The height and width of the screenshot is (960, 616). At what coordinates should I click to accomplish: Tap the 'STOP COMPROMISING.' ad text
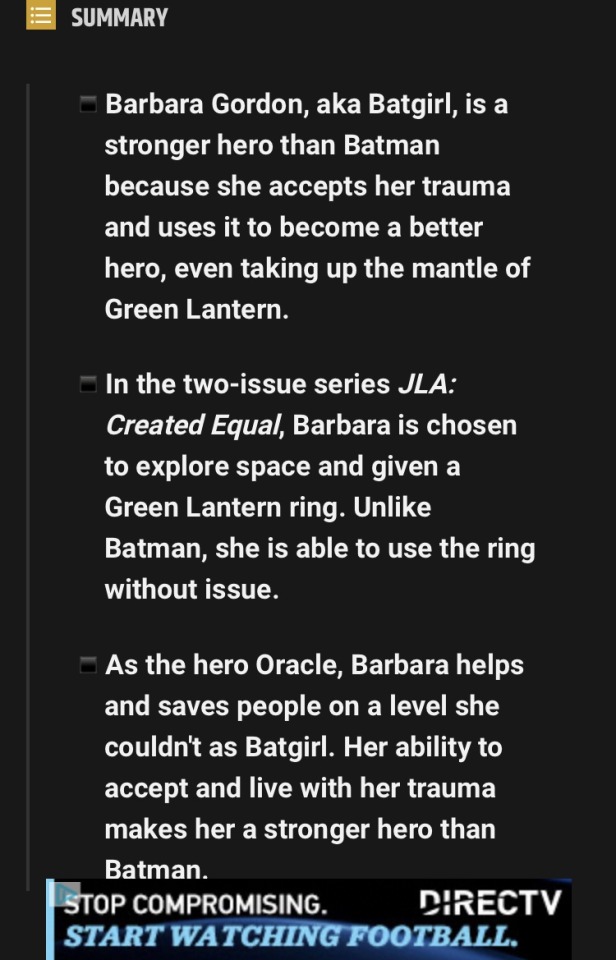(x=196, y=904)
